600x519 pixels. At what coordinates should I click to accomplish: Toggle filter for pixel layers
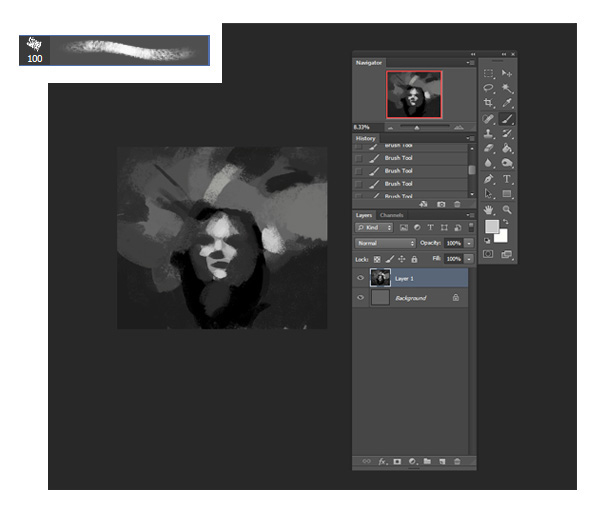404,228
